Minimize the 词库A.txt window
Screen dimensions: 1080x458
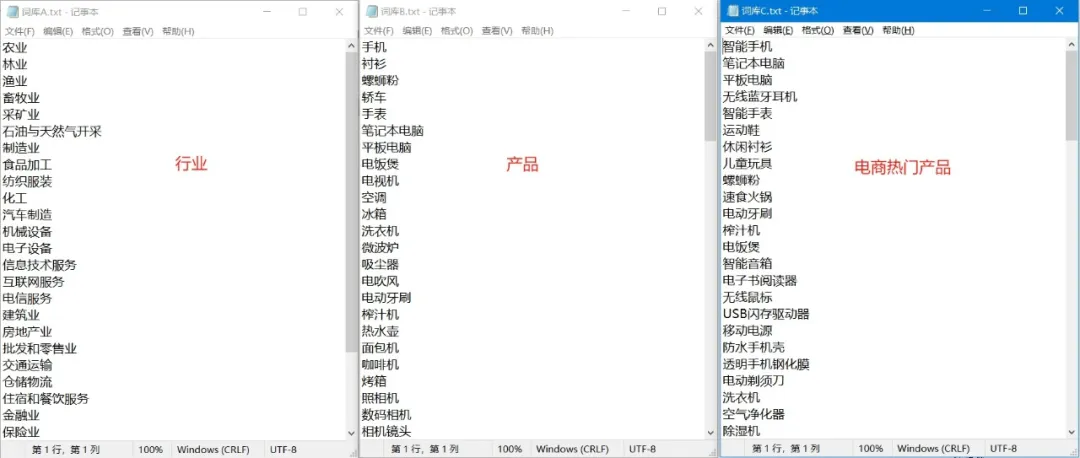265,12
